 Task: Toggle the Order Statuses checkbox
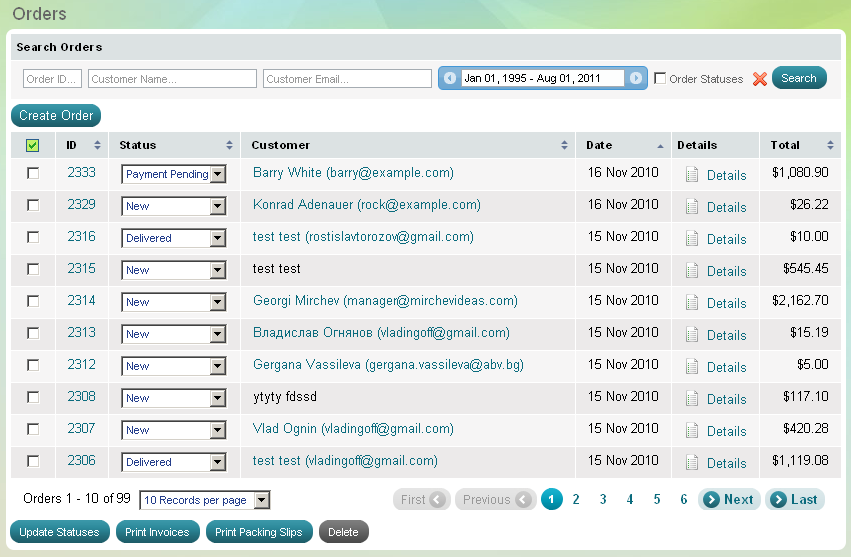click(x=660, y=78)
